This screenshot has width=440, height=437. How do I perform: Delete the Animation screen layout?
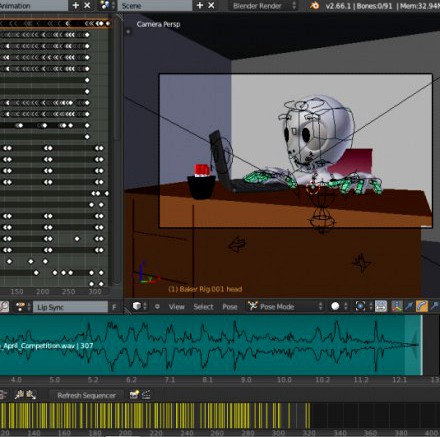87,5
